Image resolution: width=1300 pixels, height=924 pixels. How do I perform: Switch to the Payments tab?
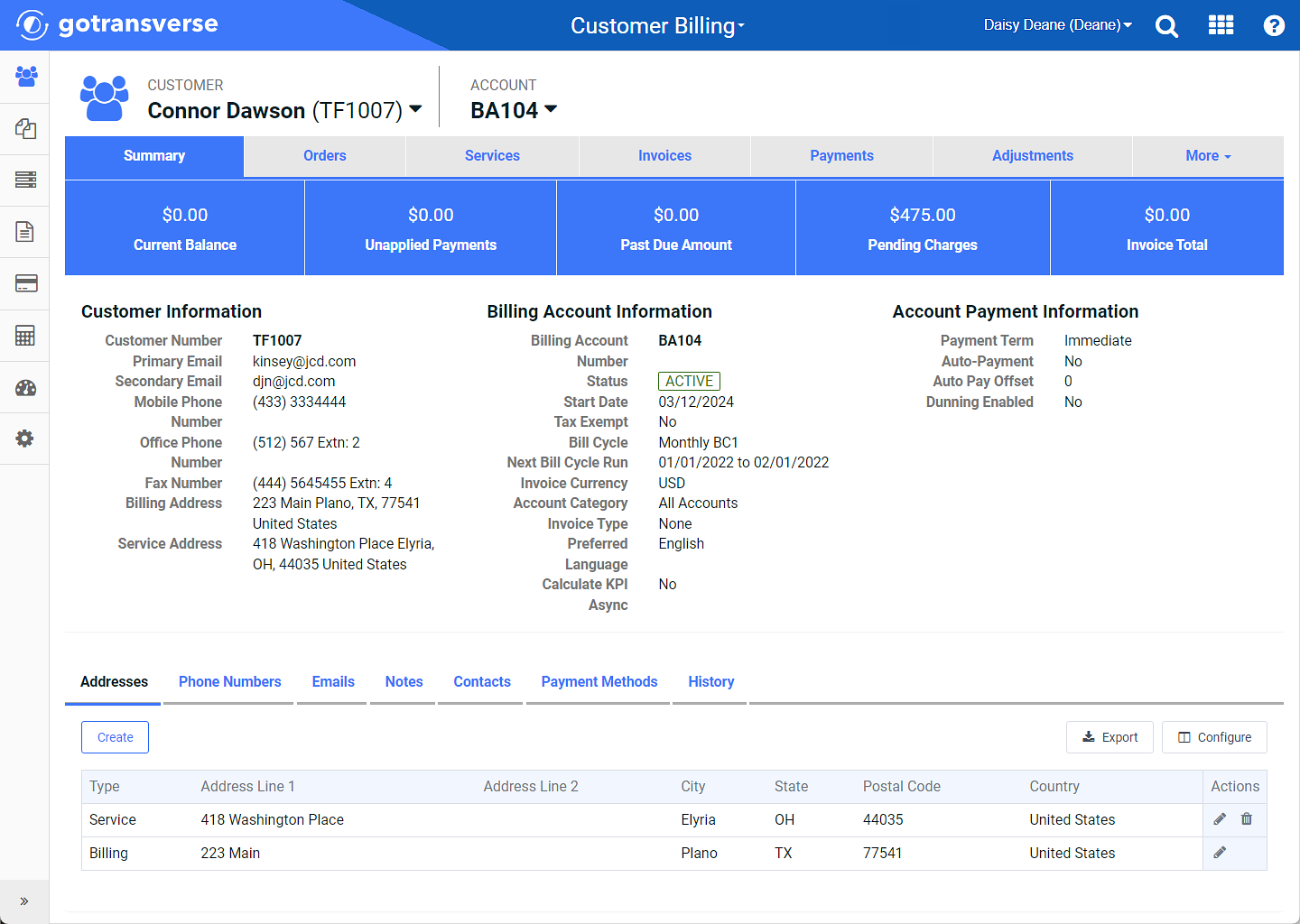(x=841, y=156)
